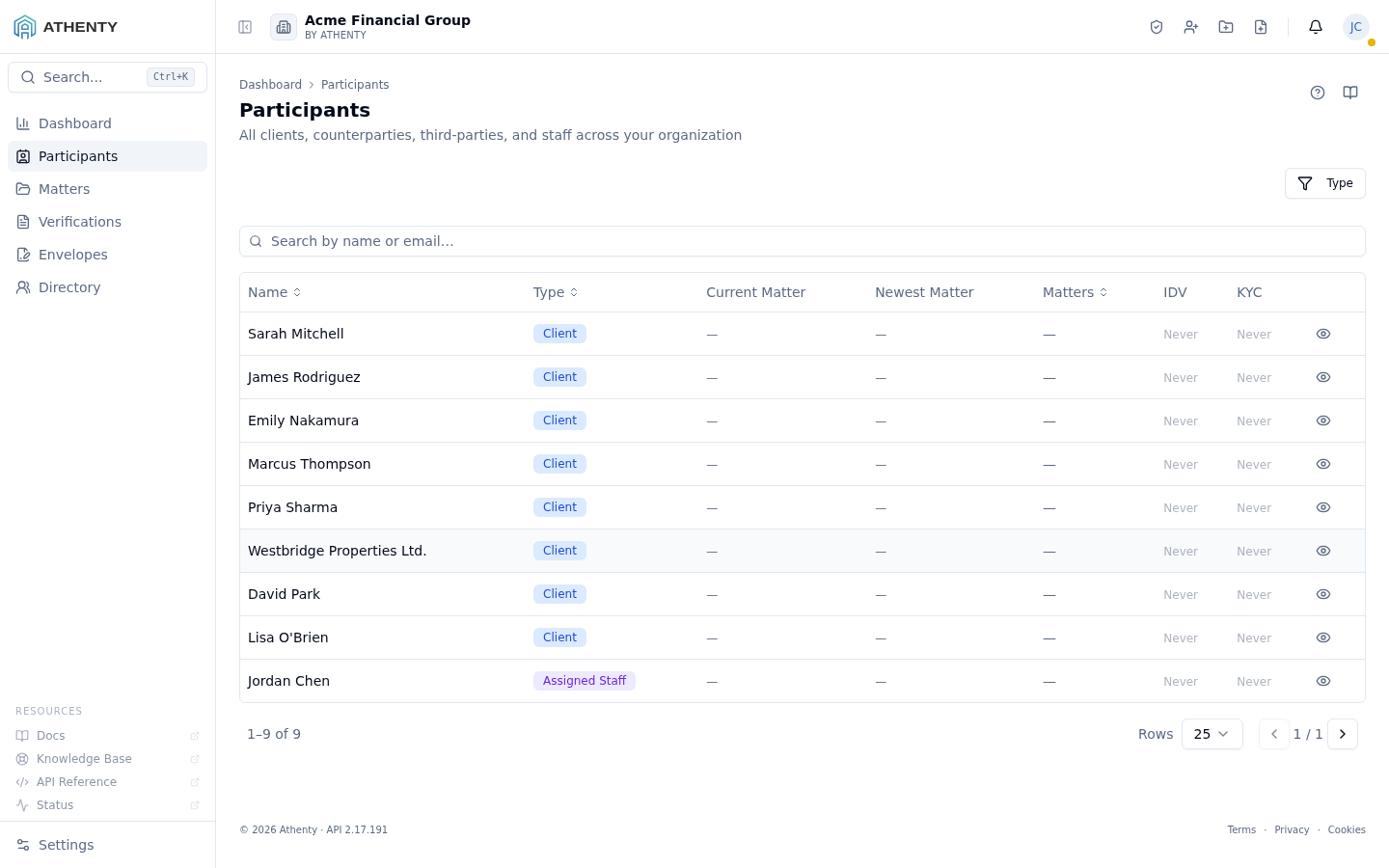Image resolution: width=1389 pixels, height=868 pixels.
Task: Open the notifications bell
Action: pyautogui.click(x=1316, y=27)
